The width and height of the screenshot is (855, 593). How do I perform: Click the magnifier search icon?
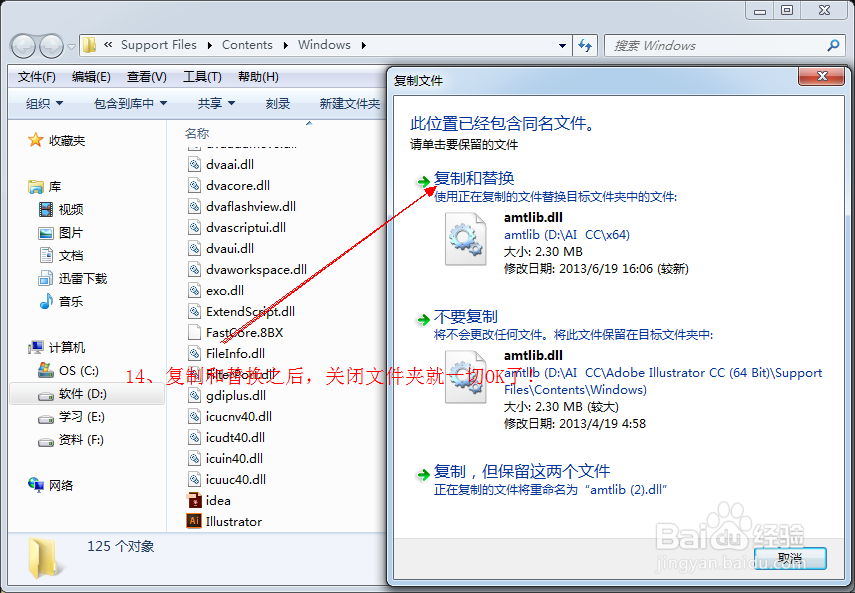833,45
